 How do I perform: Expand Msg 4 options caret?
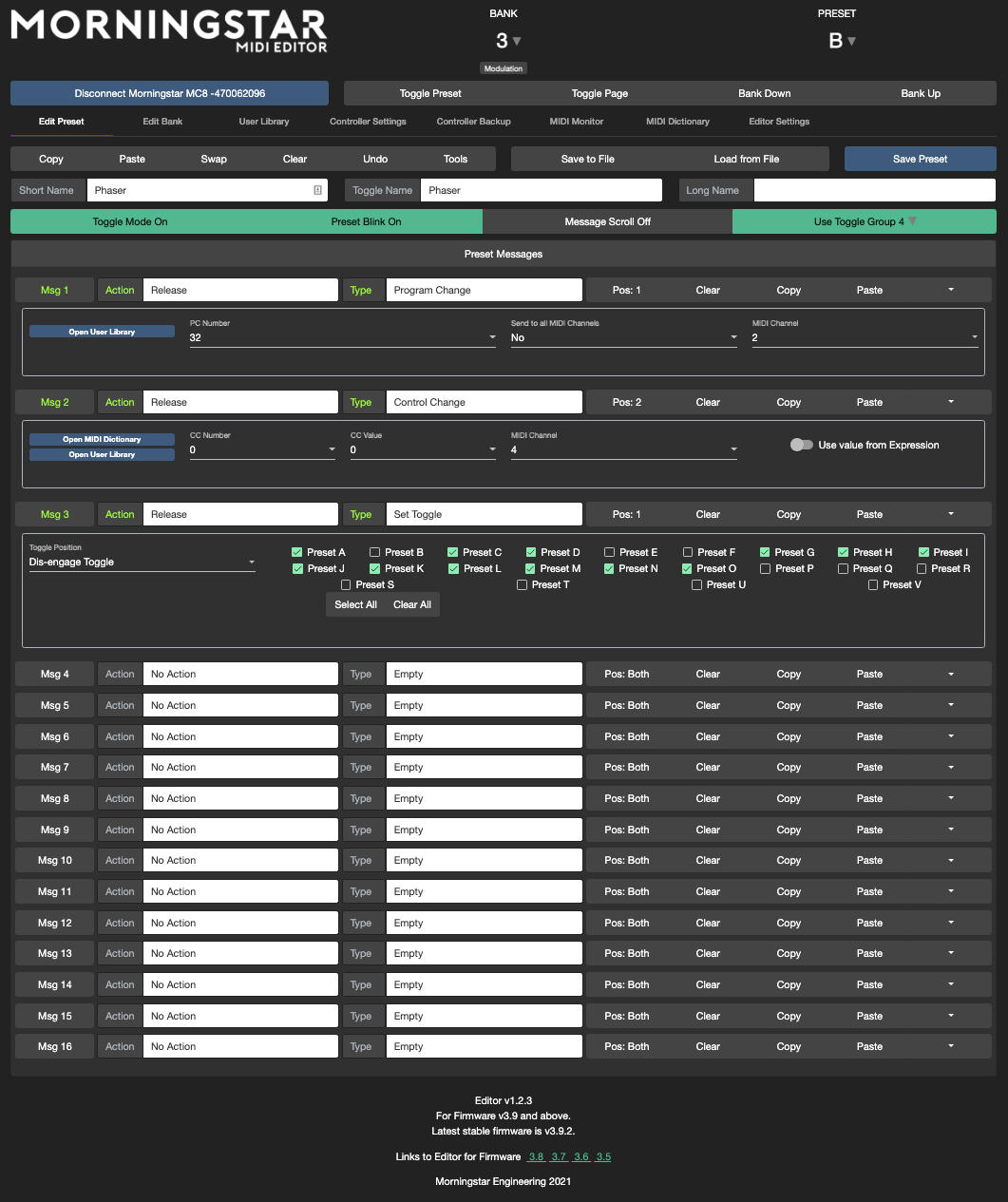pyautogui.click(x=950, y=674)
